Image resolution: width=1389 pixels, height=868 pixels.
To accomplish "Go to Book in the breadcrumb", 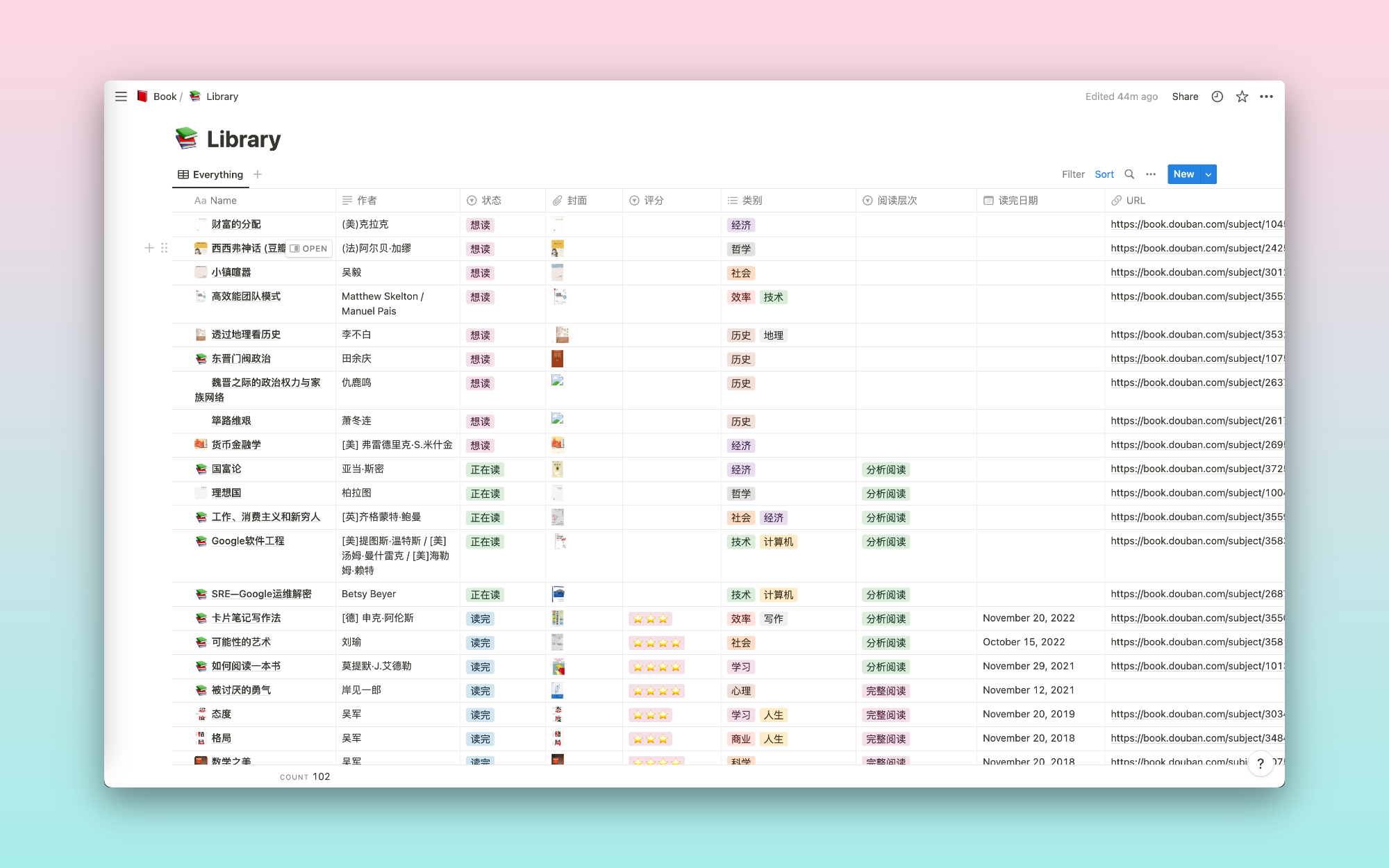I will click(165, 97).
